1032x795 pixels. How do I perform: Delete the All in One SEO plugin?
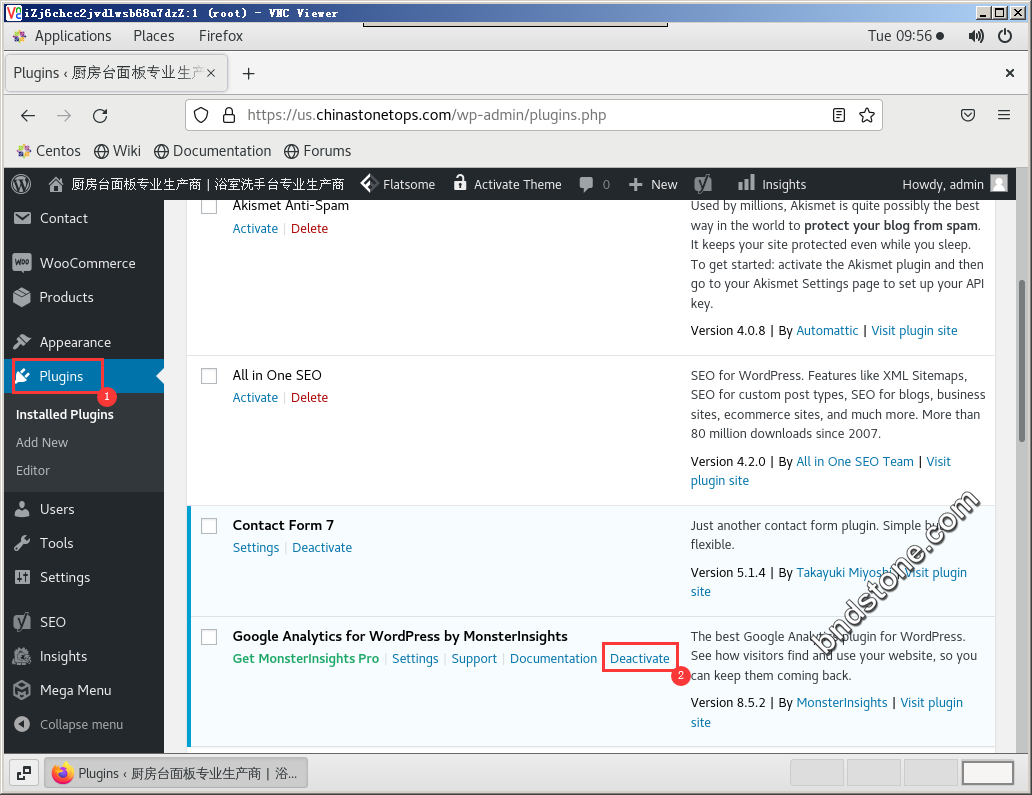tap(309, 398)
